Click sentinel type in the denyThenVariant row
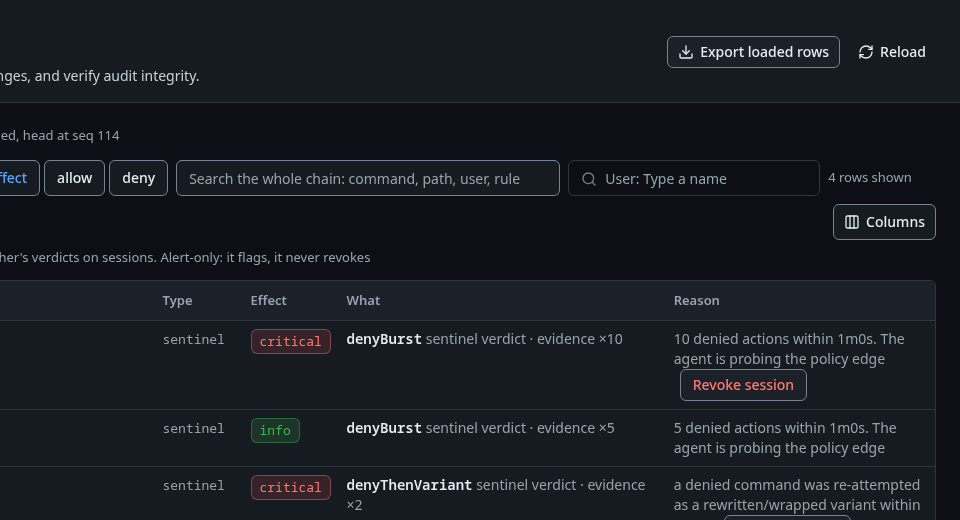 point(193,486)
